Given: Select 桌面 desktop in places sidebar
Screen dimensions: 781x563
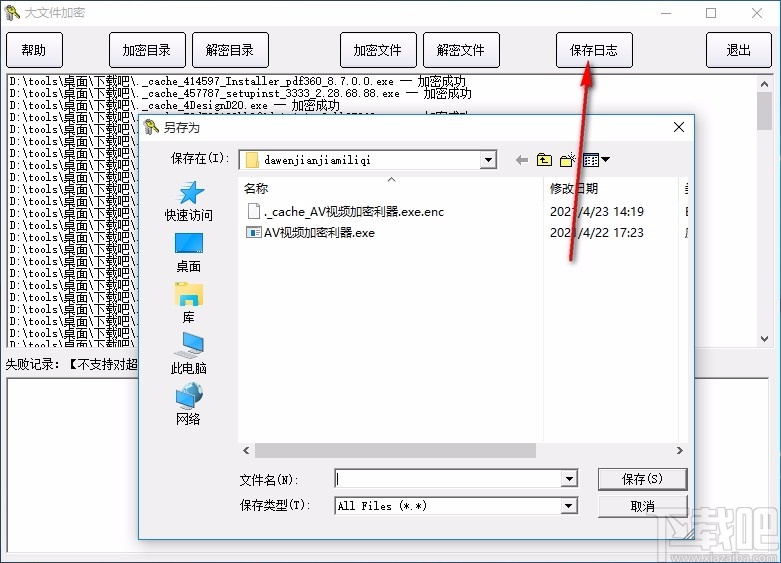Looking at the screenshot, I should [x=189, y=253].
